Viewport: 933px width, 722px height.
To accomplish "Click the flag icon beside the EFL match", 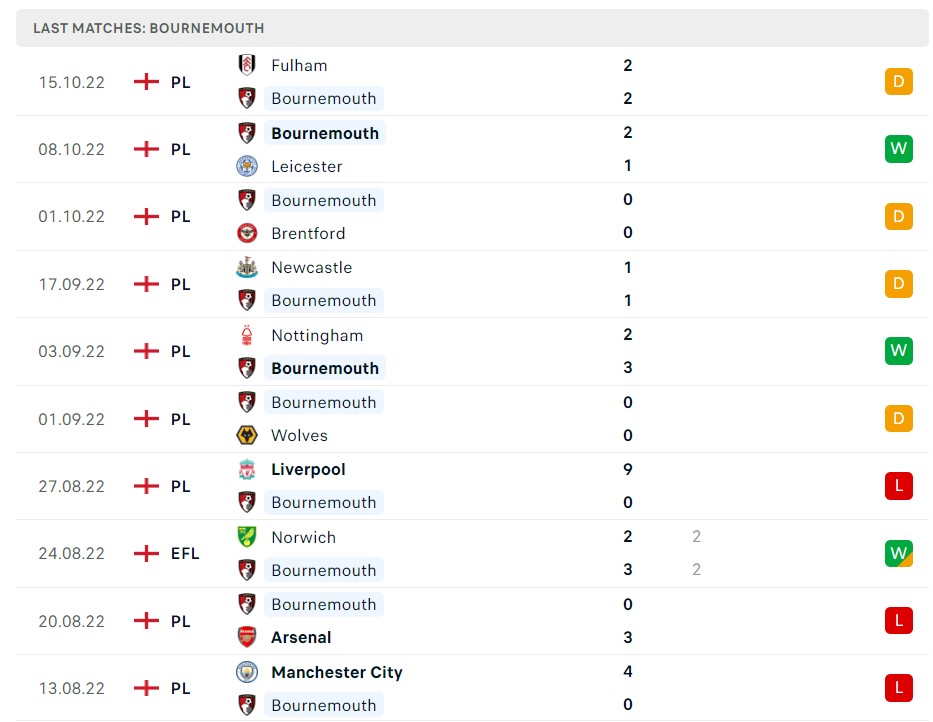I will [146, 553].
